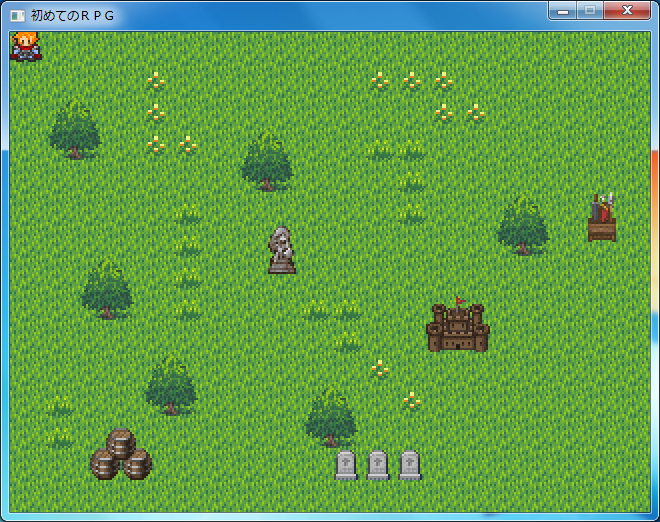The width and height of the screenshot is (660, 522).
Task: Click the middle tombstone of three
Action: tap(378, 465)
